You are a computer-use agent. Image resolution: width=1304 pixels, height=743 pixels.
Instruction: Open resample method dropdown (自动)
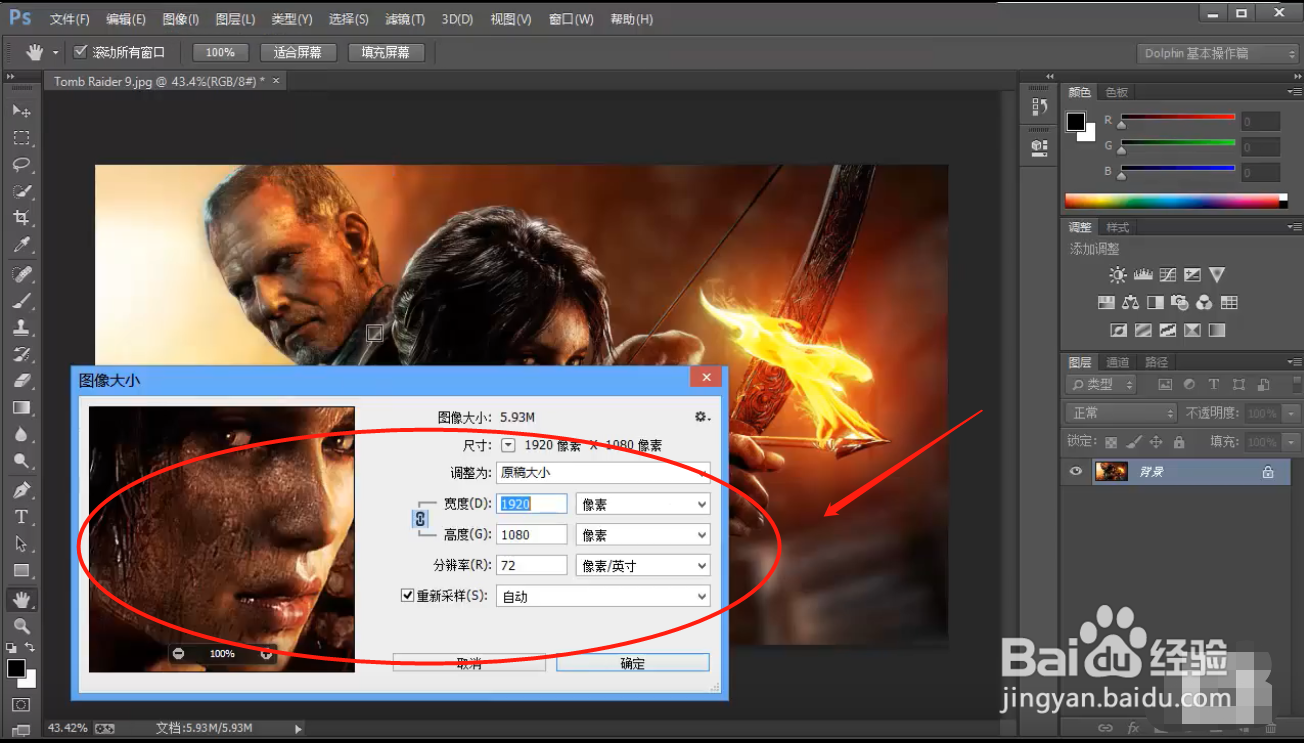point(603,596)
